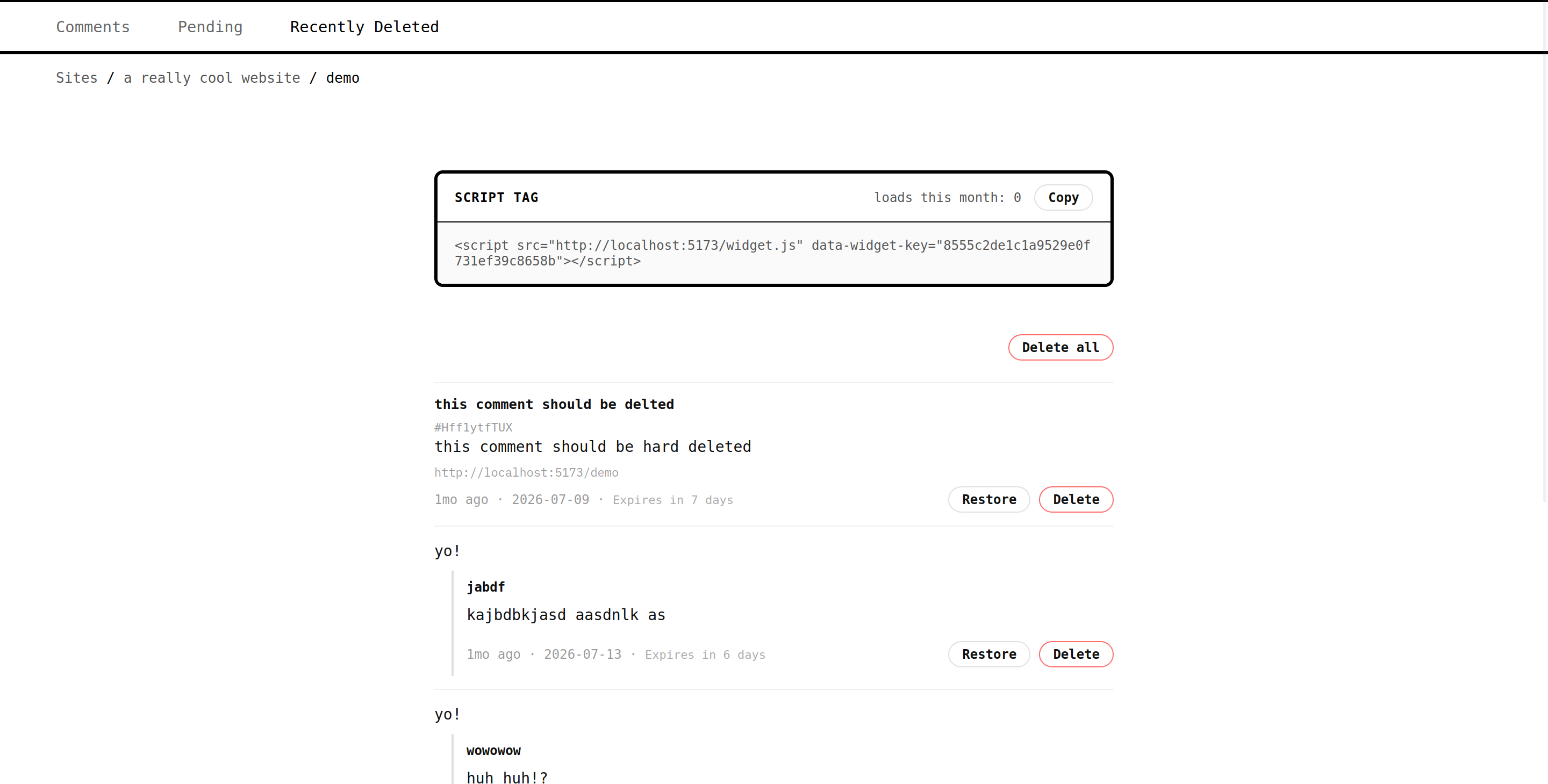Screen dimensions: 1548x784
Task: Click the #HfflytfTUX comment ID
Action: (474, 428)
